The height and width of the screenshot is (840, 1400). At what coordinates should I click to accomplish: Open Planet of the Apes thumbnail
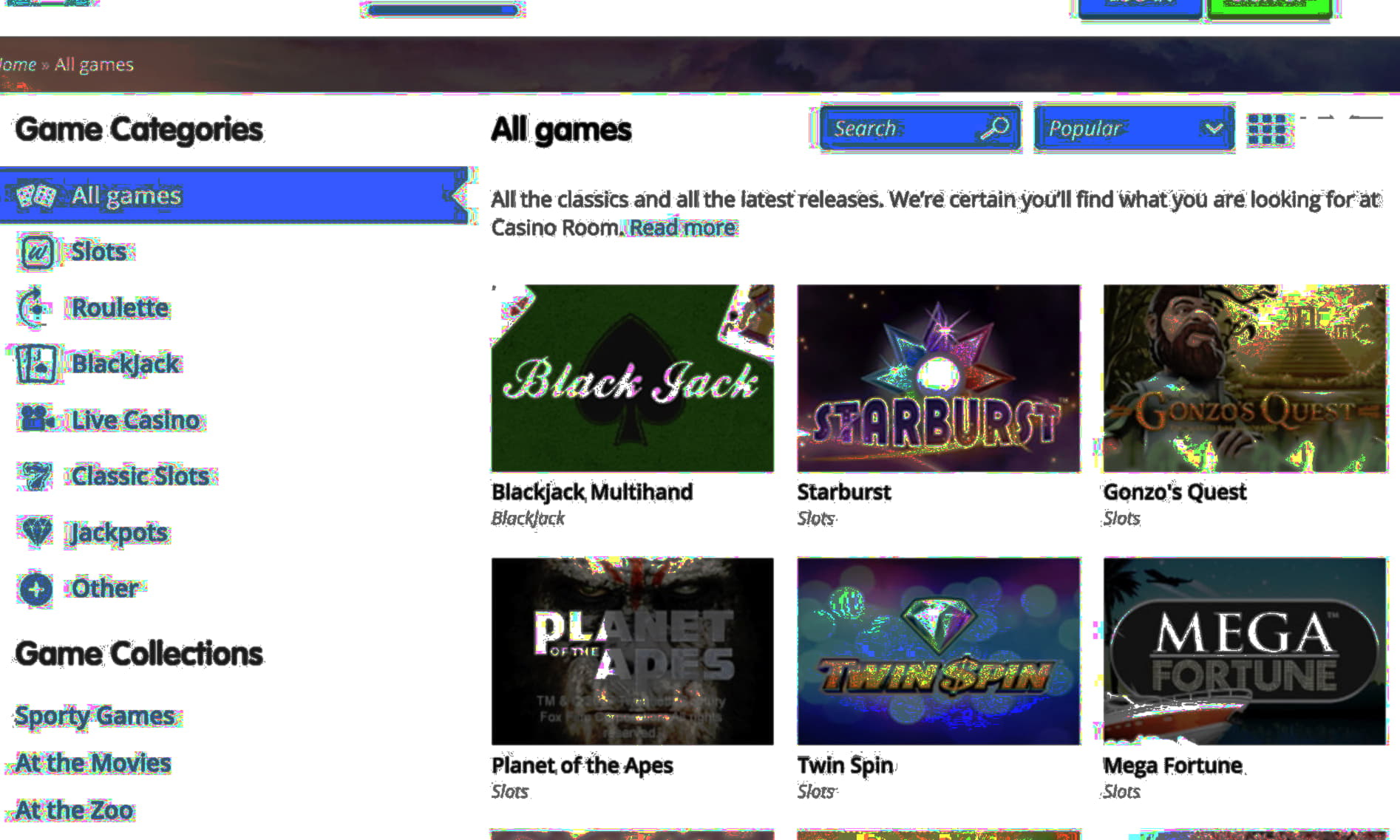pyautogui.click(x=633, y=651)
